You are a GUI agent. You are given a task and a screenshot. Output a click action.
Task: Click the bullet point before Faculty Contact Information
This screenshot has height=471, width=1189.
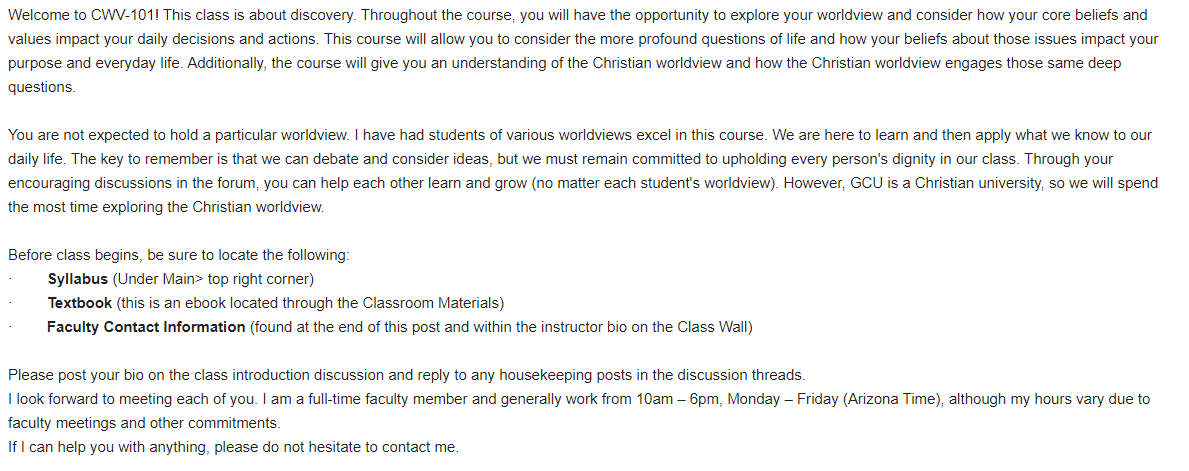(10, 328)
